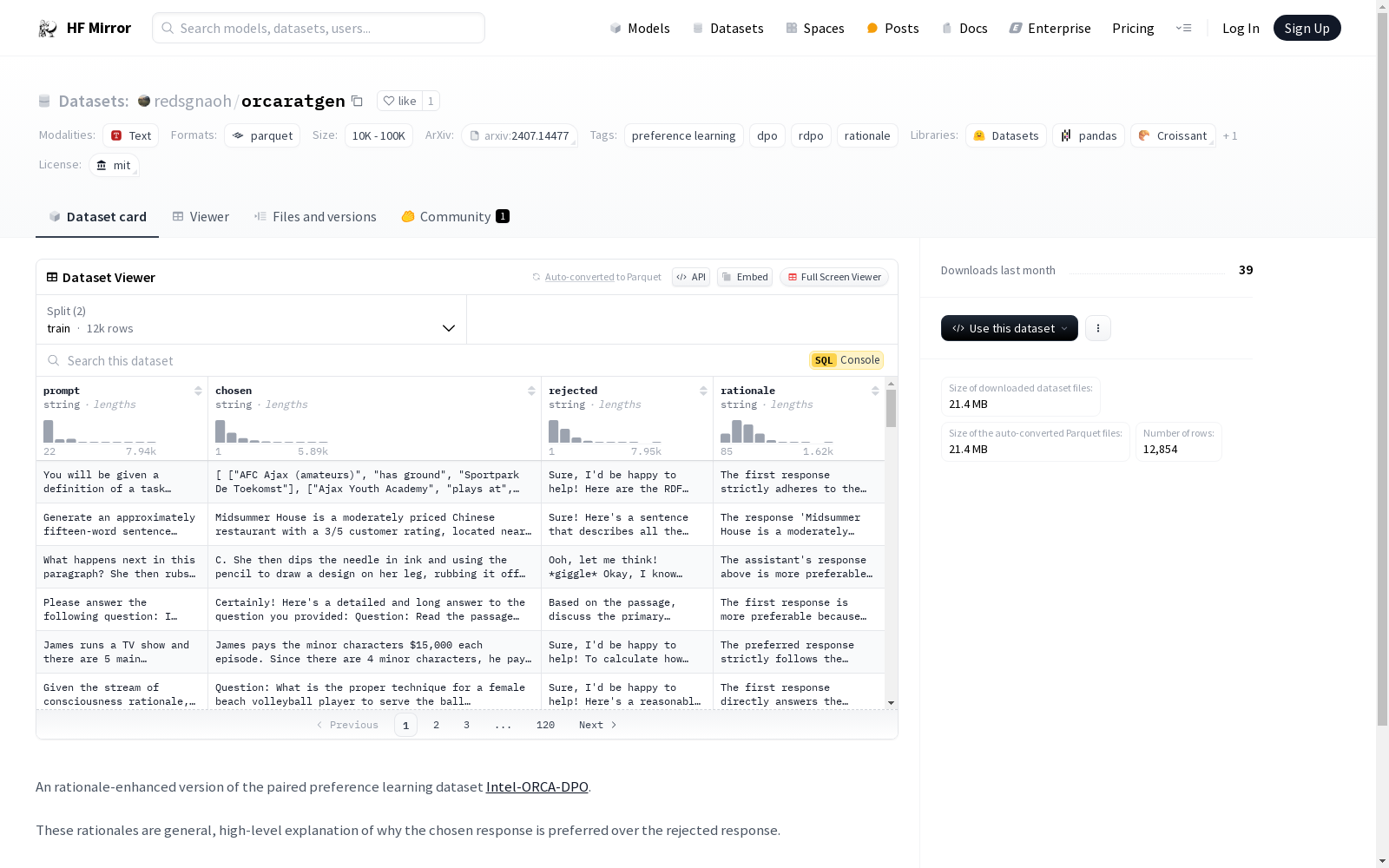
Task: Select the rationale length histogram
Action: tap(777, 432)
